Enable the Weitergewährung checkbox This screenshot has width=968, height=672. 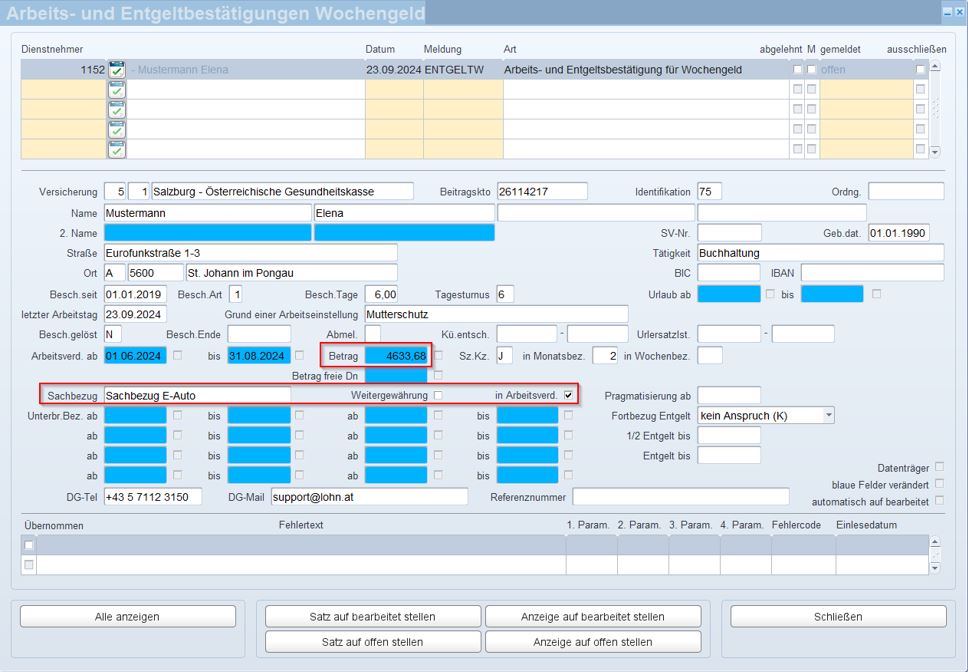[x=438, y=396]
